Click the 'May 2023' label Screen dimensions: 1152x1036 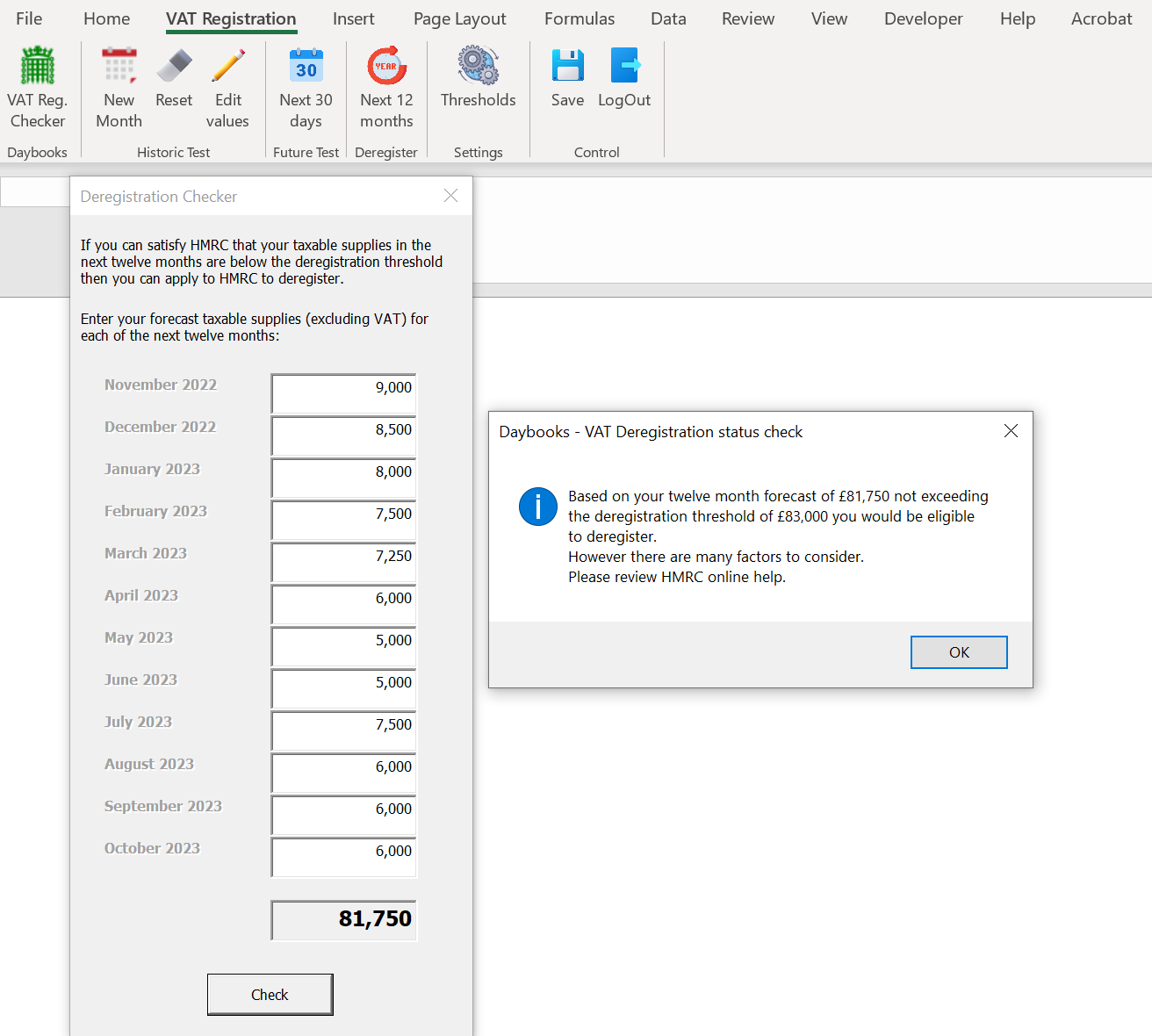point(139,637)
